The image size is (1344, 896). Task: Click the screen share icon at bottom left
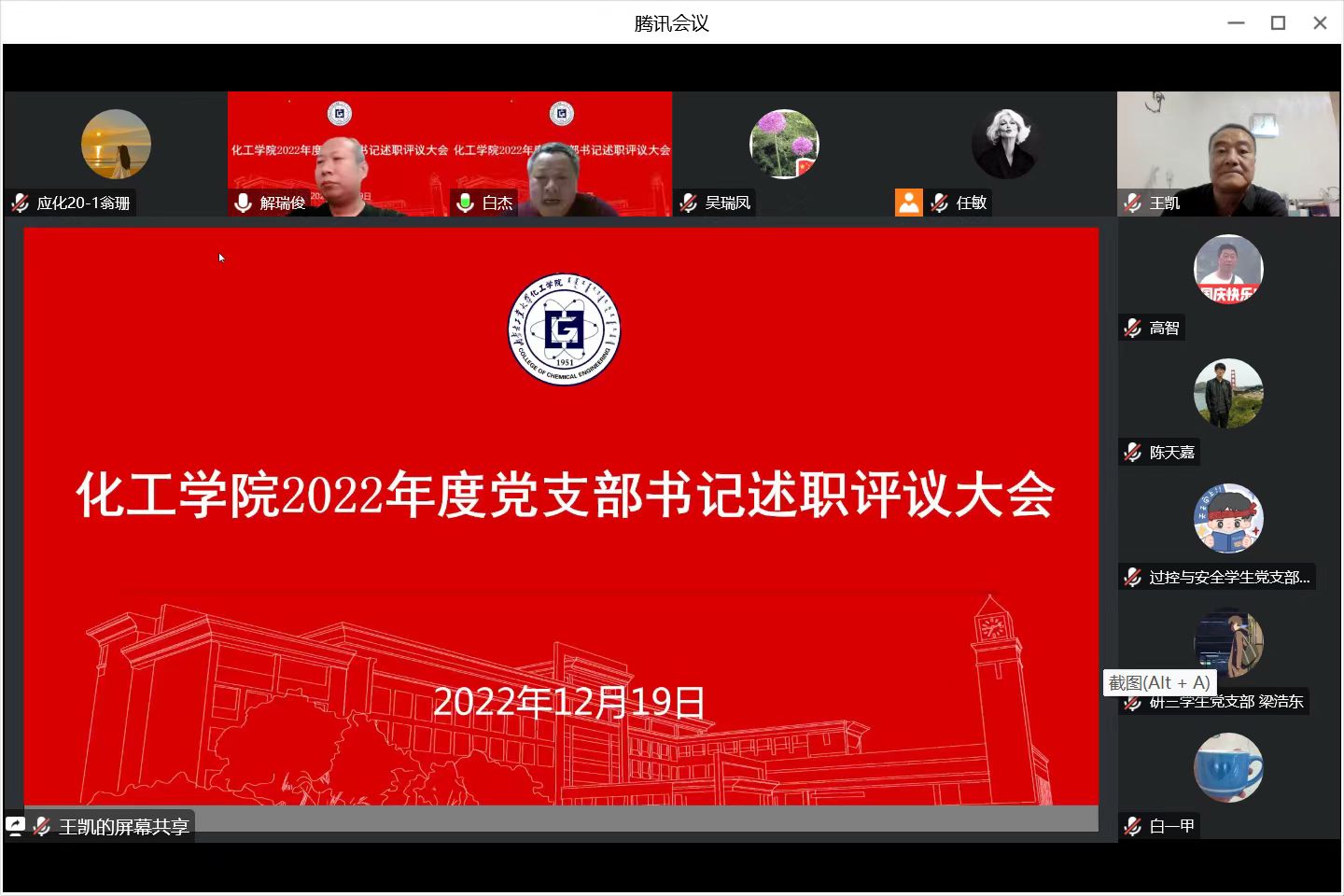coord(16,826)
